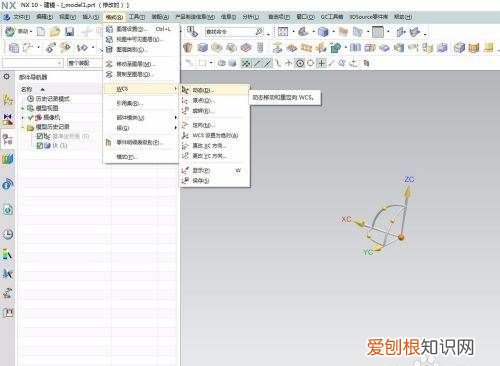Open the Constraint Navigator sidebar icon
500x366 pixels.
[x=8, y=119]
